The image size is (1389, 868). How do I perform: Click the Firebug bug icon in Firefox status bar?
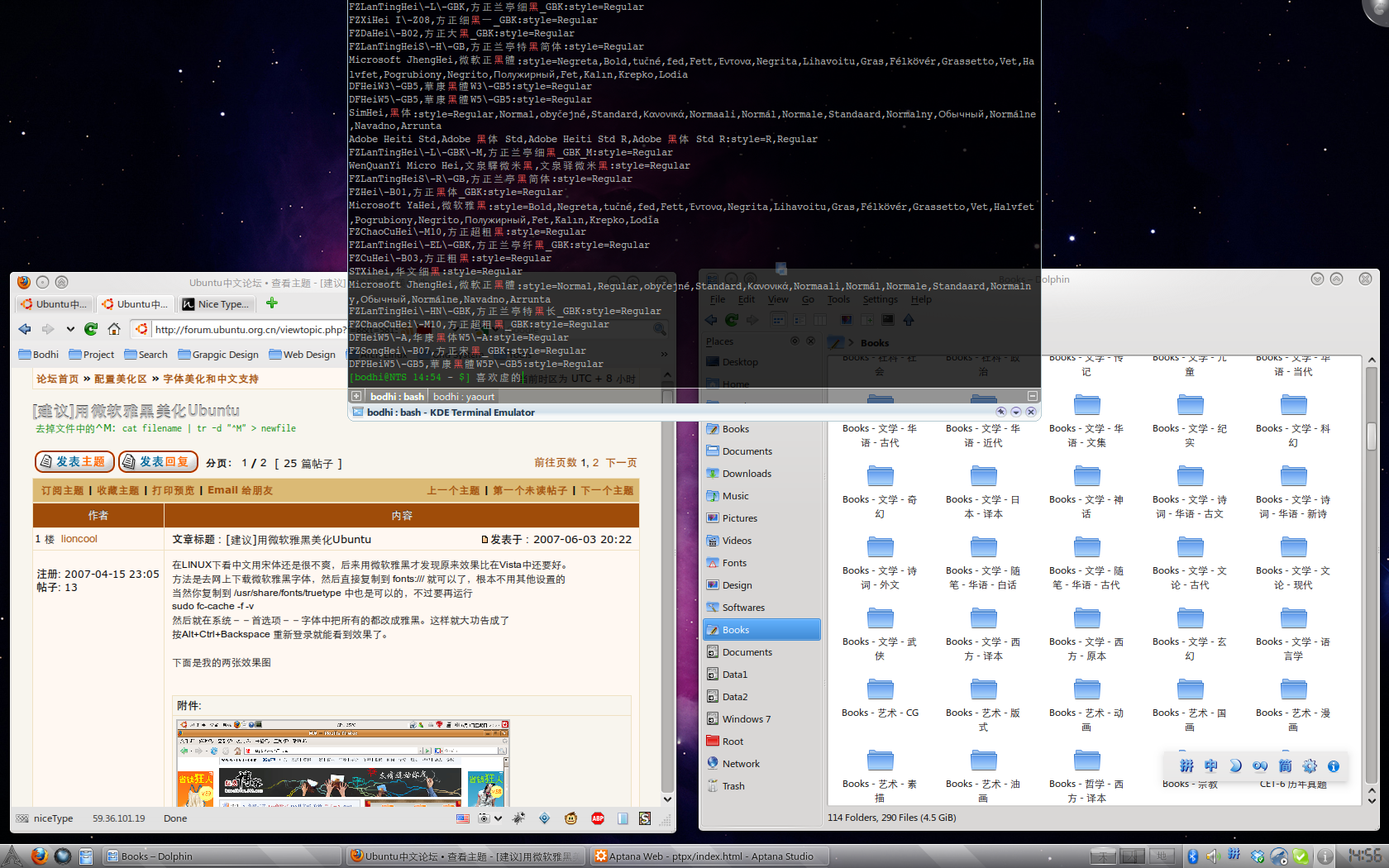coord(518,818)
